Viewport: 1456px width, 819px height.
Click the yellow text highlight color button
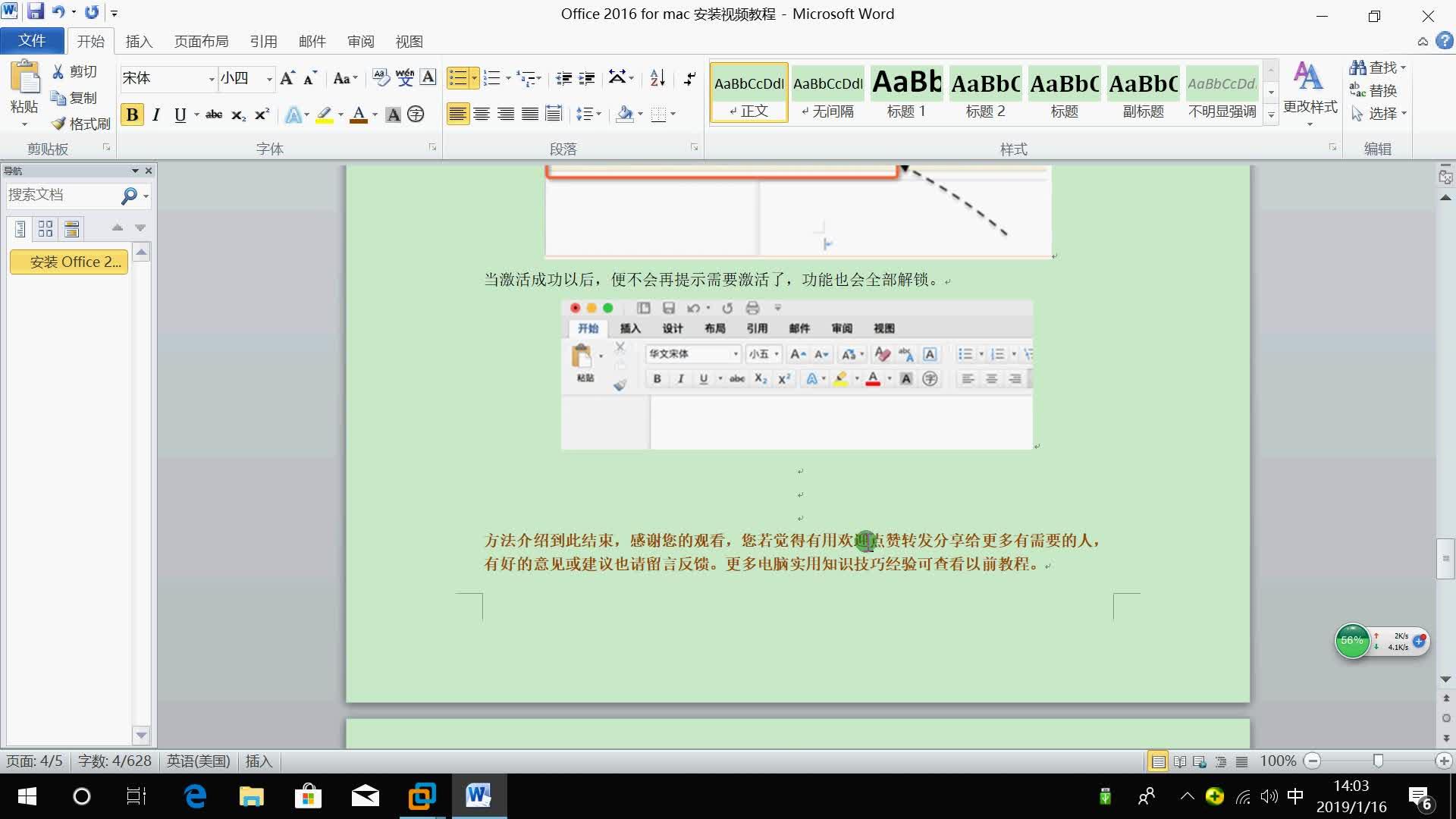pyautogui.click(x=325, y=115)
